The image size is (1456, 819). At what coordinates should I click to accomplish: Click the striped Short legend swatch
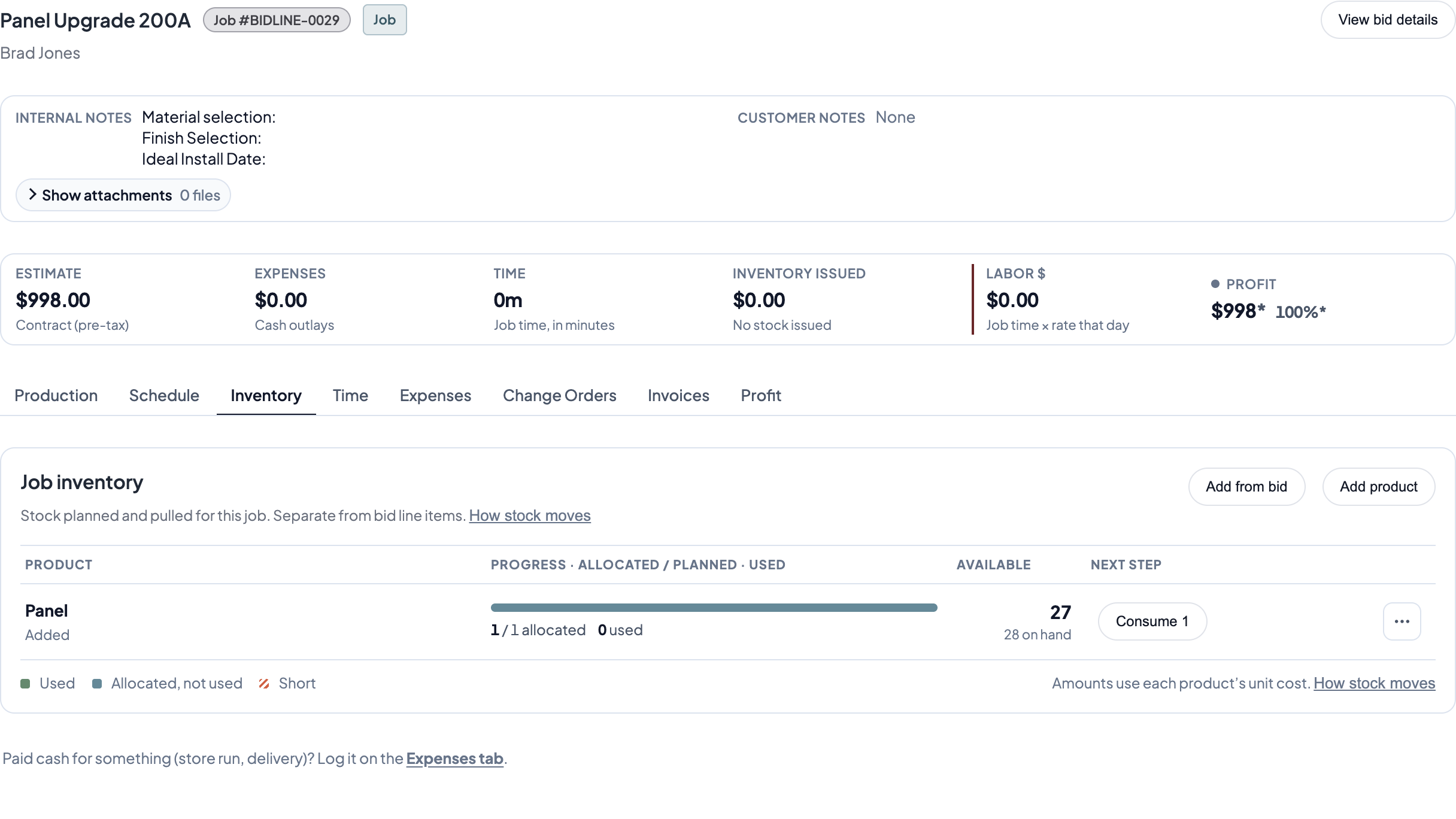tap(264, 684)
